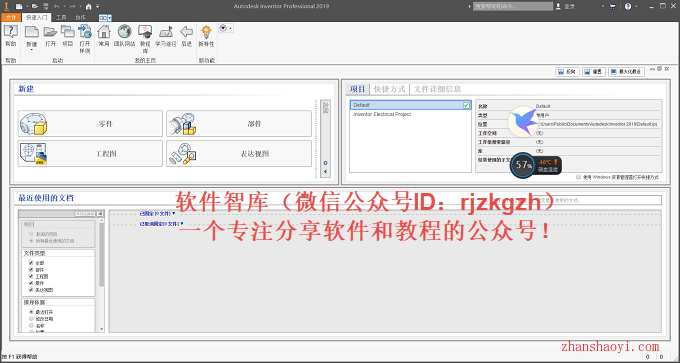Screen dimensions: 680x363
Task: Switch to the 工具 ribbon tab
Action: coord(61,17)
